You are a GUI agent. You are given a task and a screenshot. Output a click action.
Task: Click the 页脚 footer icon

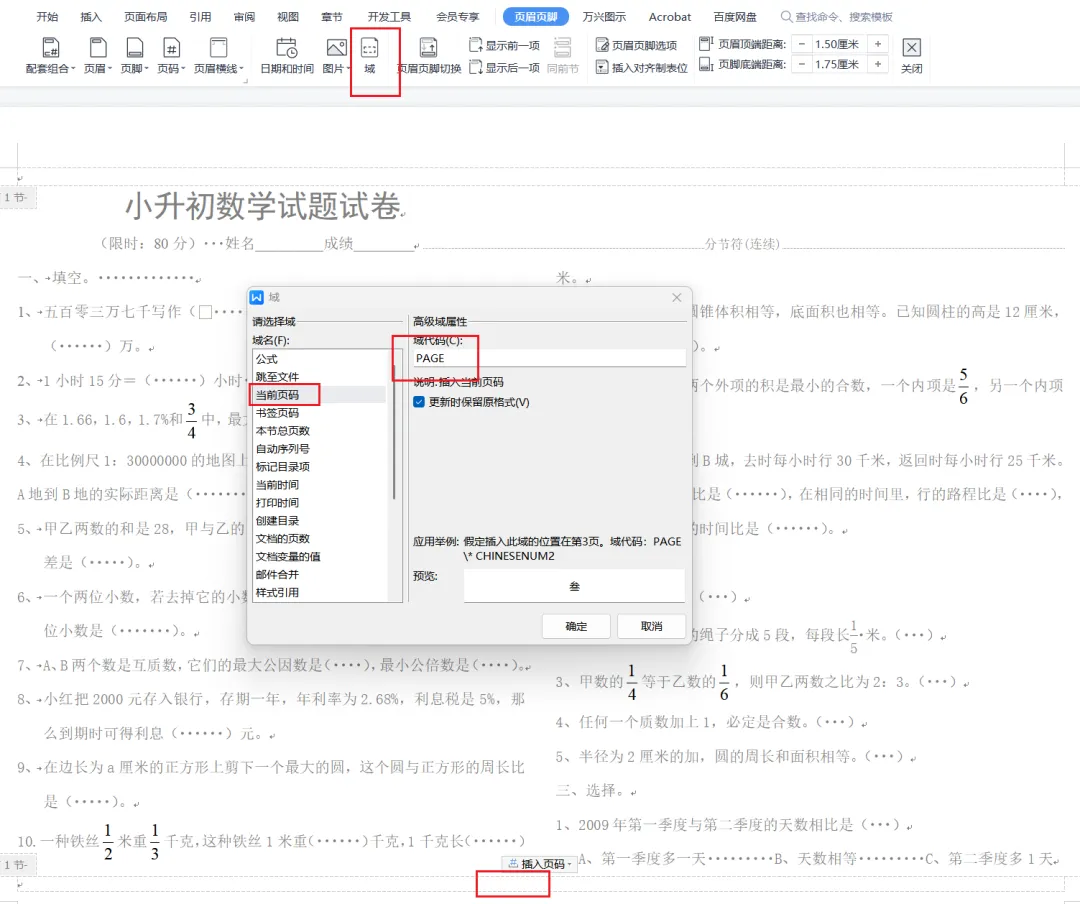tap(134, 48)
